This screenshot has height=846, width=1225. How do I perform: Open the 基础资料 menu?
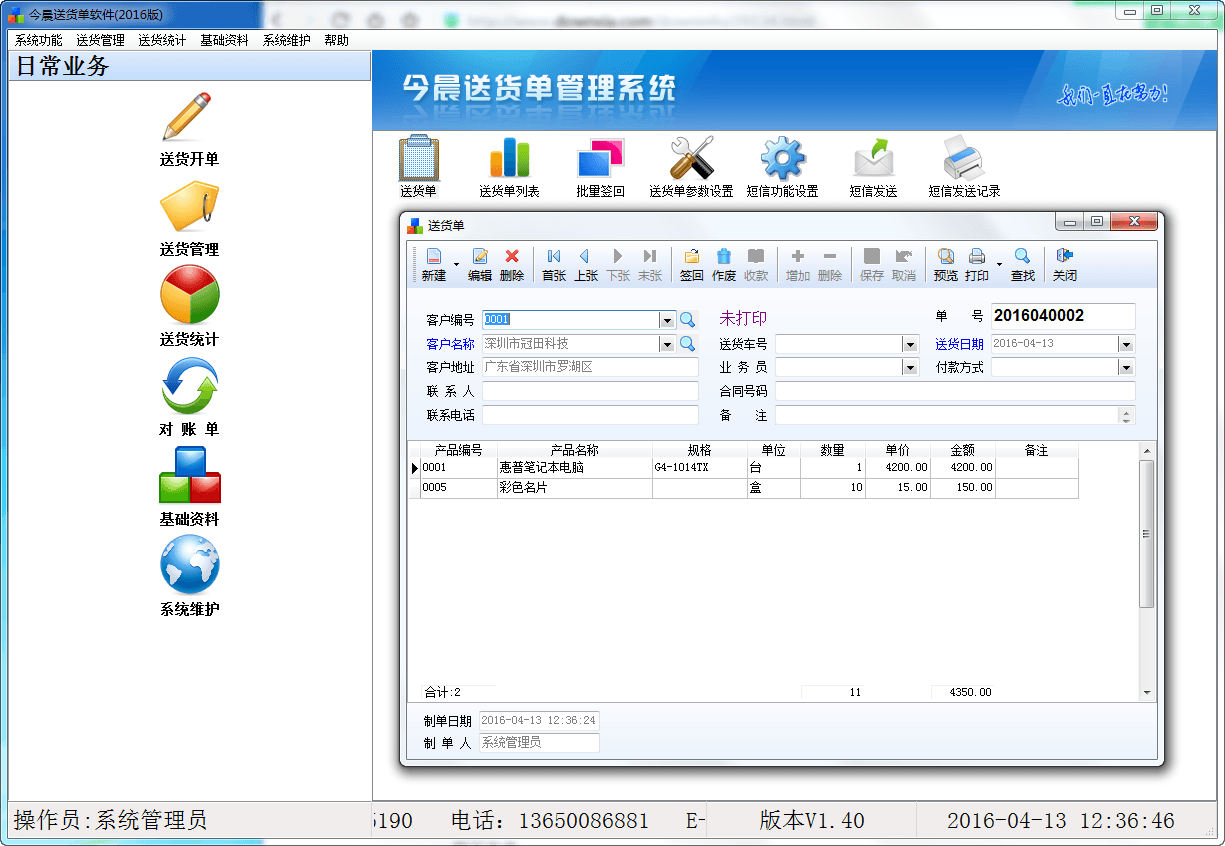224,40
